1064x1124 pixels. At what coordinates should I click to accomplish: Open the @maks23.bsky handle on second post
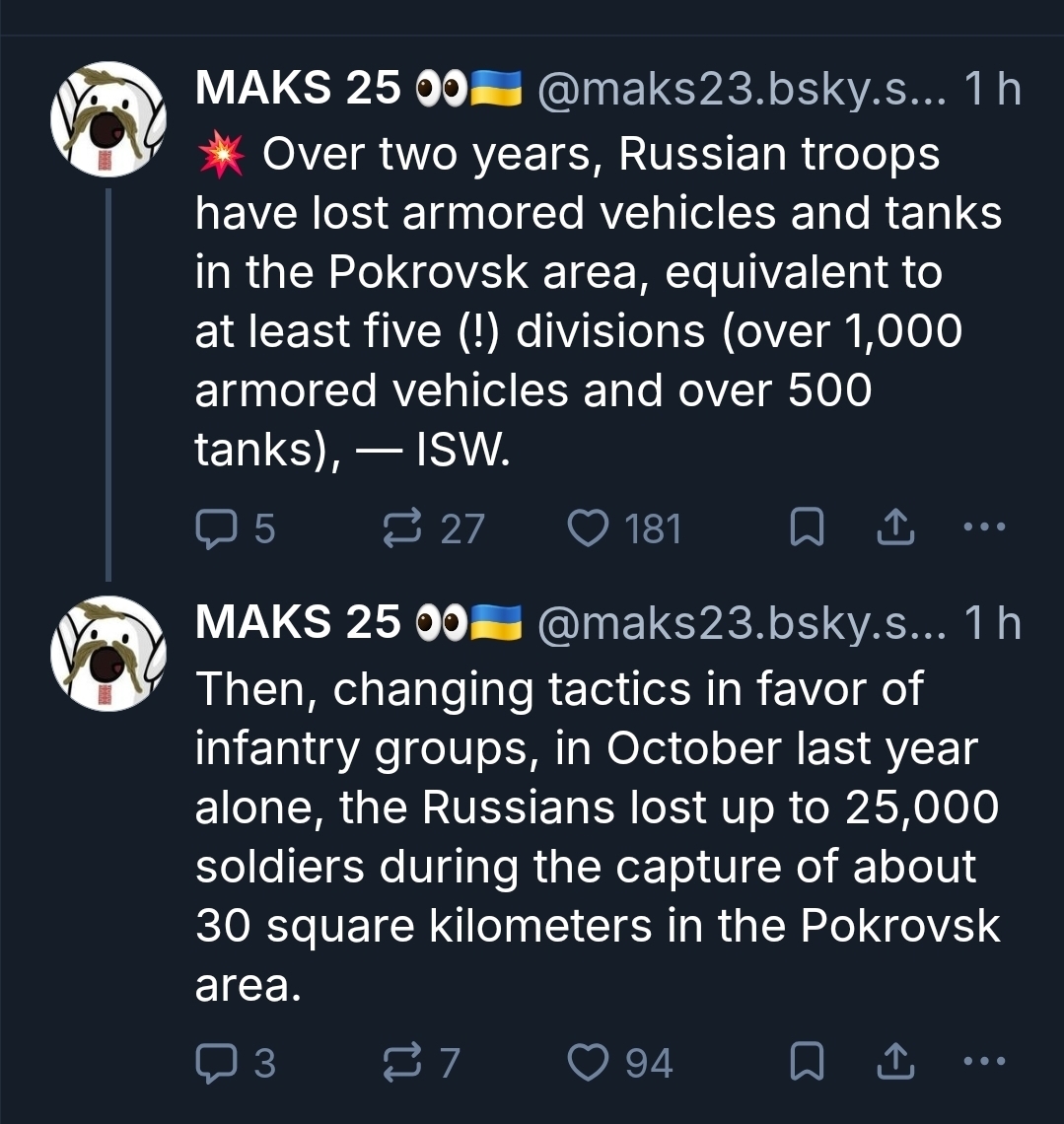[x=741, y=623]
